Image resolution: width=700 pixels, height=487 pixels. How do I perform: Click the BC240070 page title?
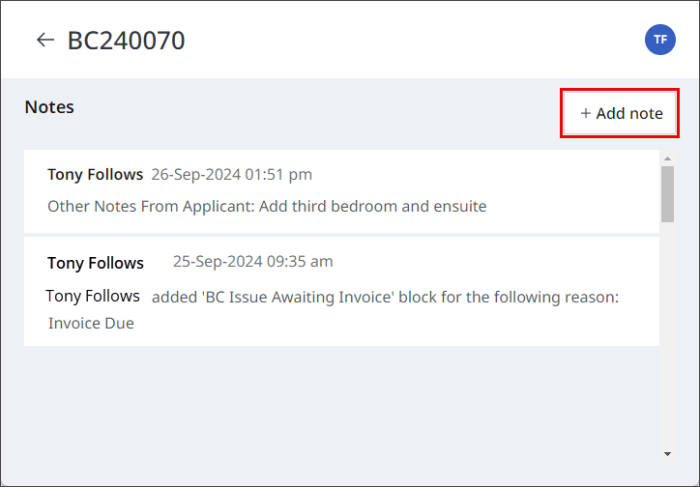pyautogui.click(x=126, y=40)
